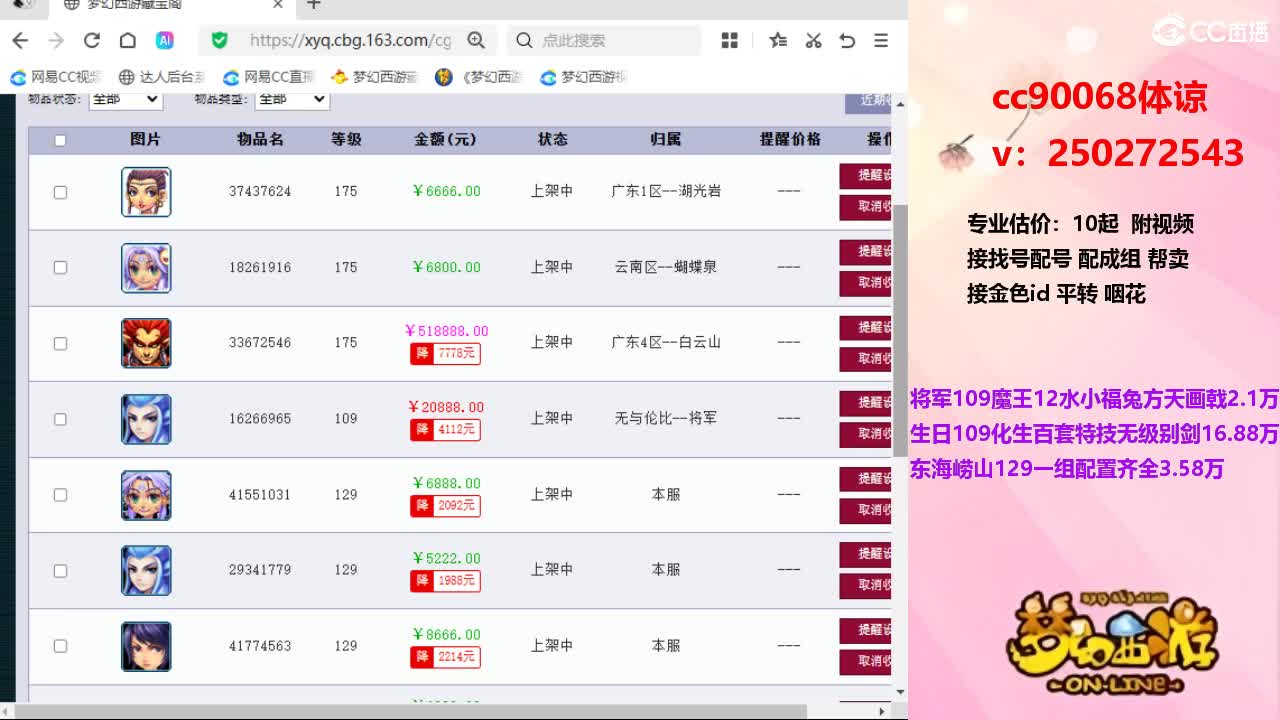1280x720 pixels.
Task: Open the character avatar for item 16266965
Action: 146,419
